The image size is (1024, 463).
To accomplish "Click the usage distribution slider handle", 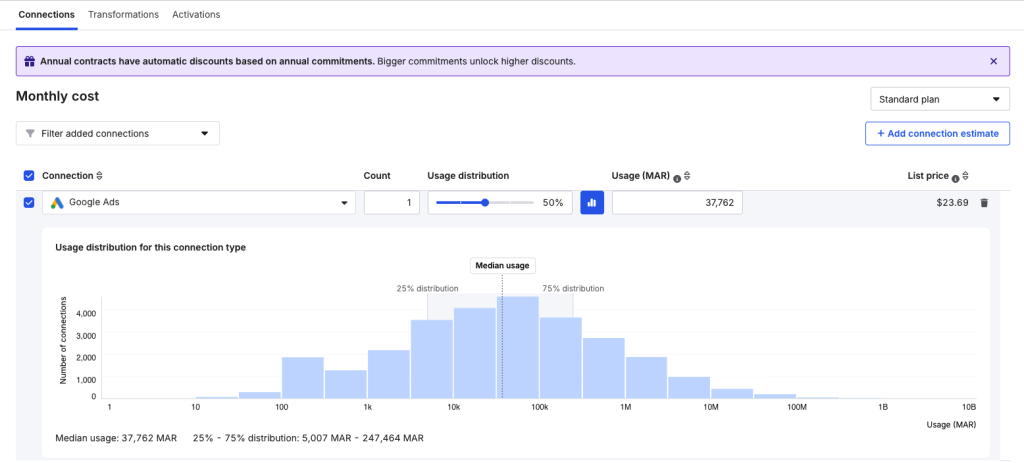I will point(485,202).
